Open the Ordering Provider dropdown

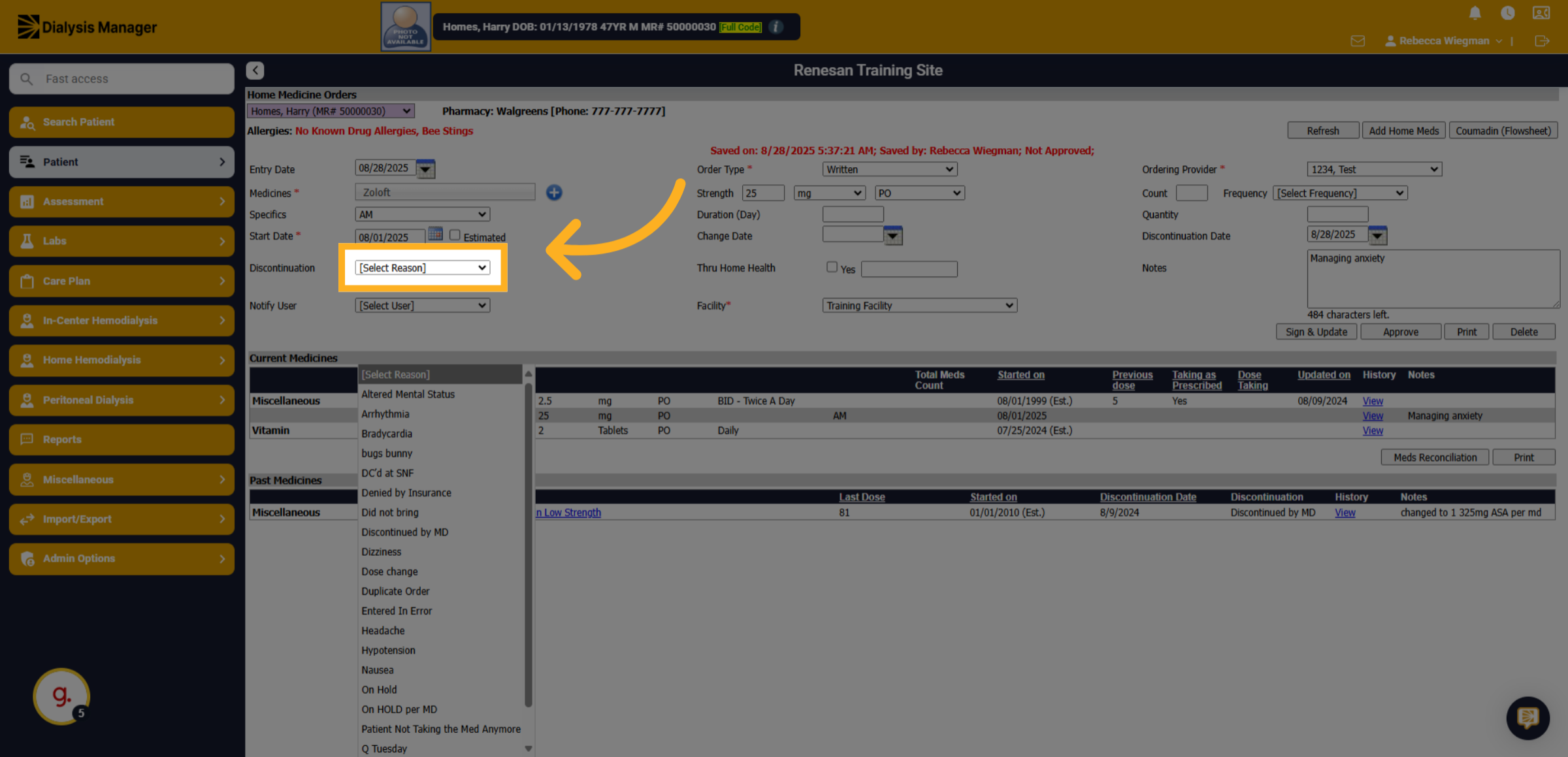click(1375, 170)
